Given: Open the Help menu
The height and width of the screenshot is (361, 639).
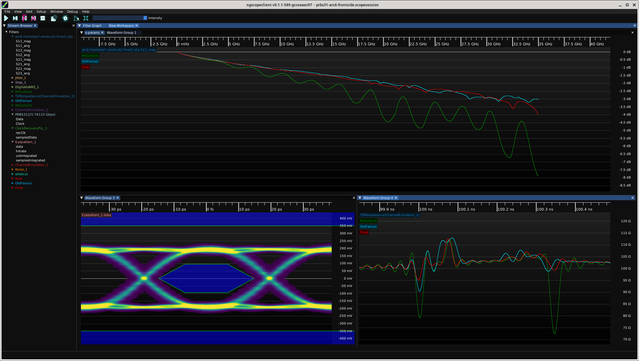Looking at the screenshot, I should pyautogui.click(x=86, y=11).
